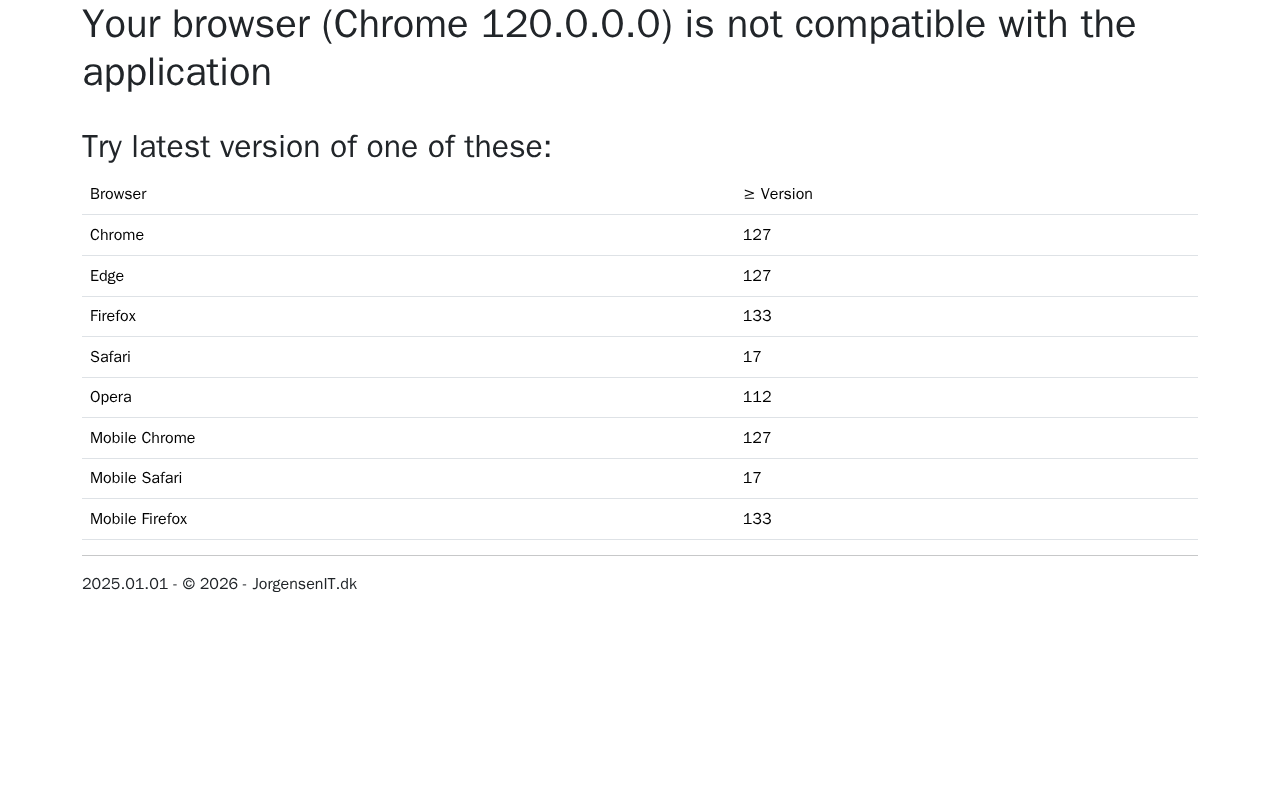Click the Mobile Safari table cell
1280x800 pixels.
136,478
